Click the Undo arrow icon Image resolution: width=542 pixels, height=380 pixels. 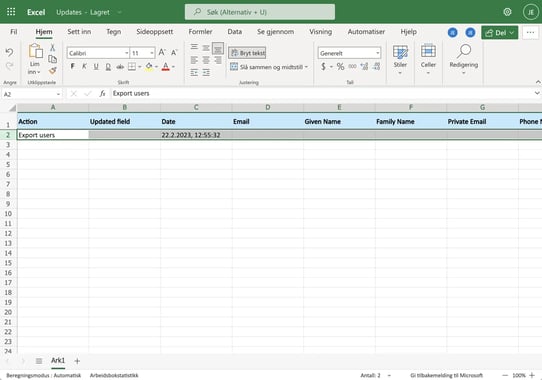coord(9,52)
